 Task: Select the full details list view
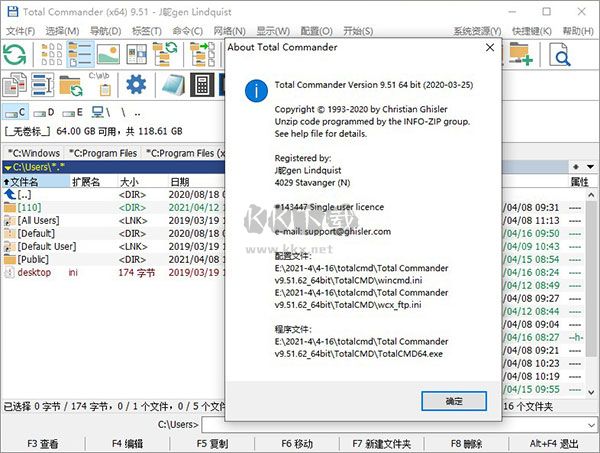click(x=80, y=55)
